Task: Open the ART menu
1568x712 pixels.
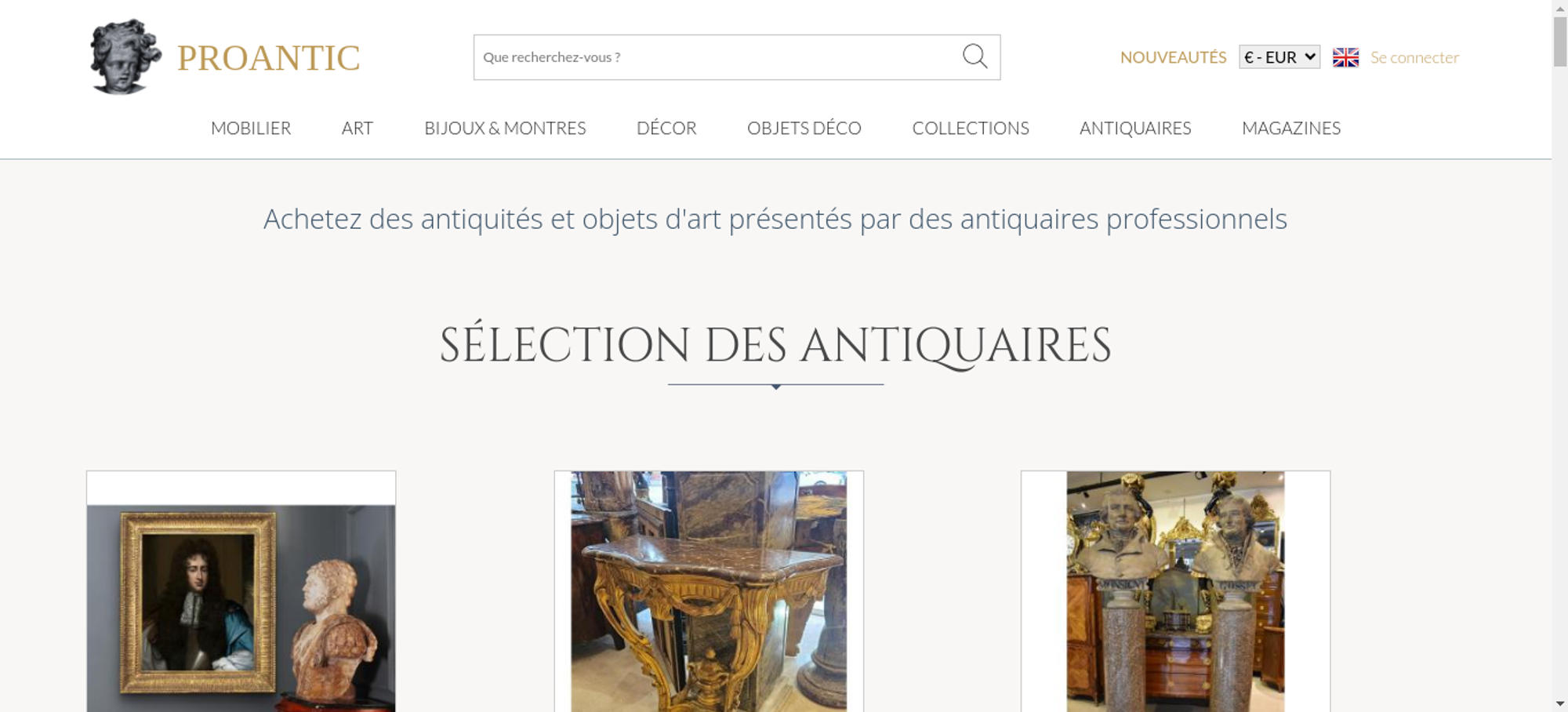Action: pos(358,128)
